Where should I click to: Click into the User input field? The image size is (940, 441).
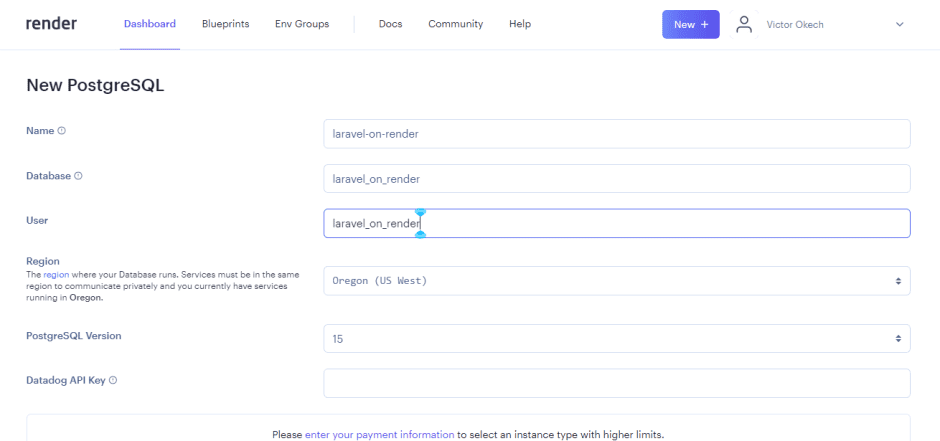[617, 223]
